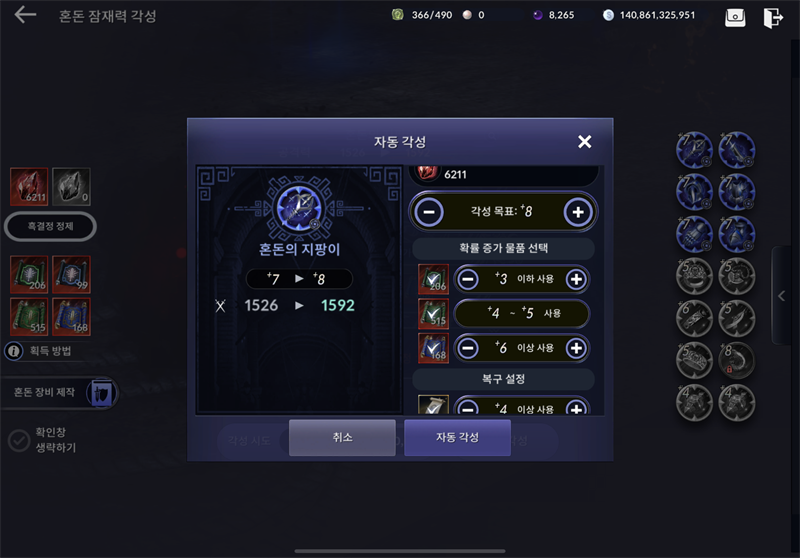Viewport: 800px width, 558px height.
Task: Uncheck the 168 scroll for +6 이상 사용
Action: coord(433,348)
